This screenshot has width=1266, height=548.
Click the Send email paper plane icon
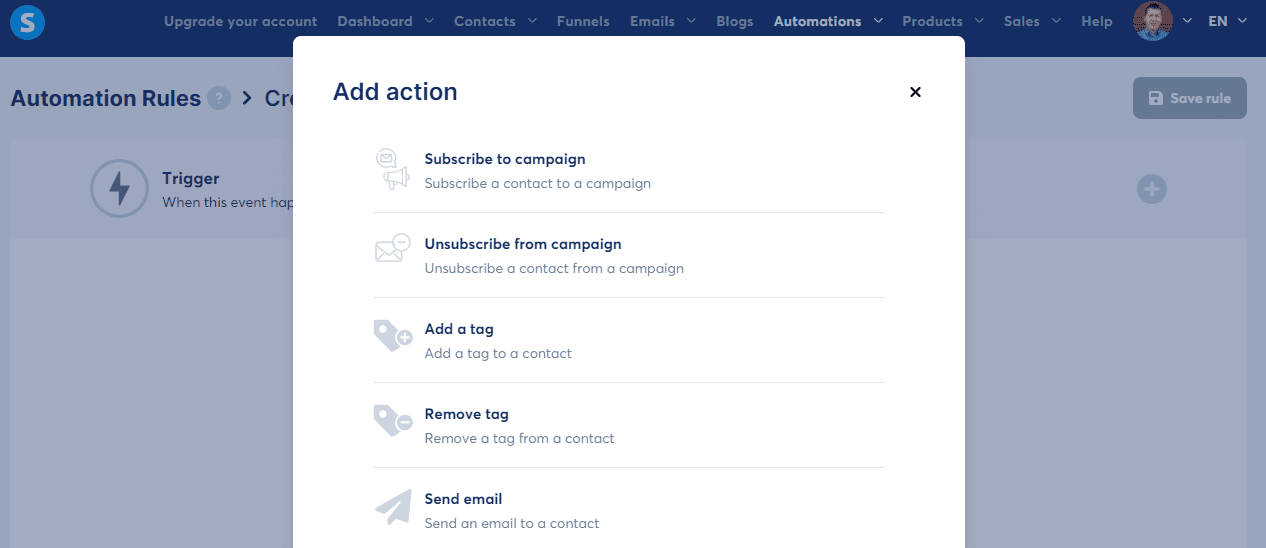[392, 508]
